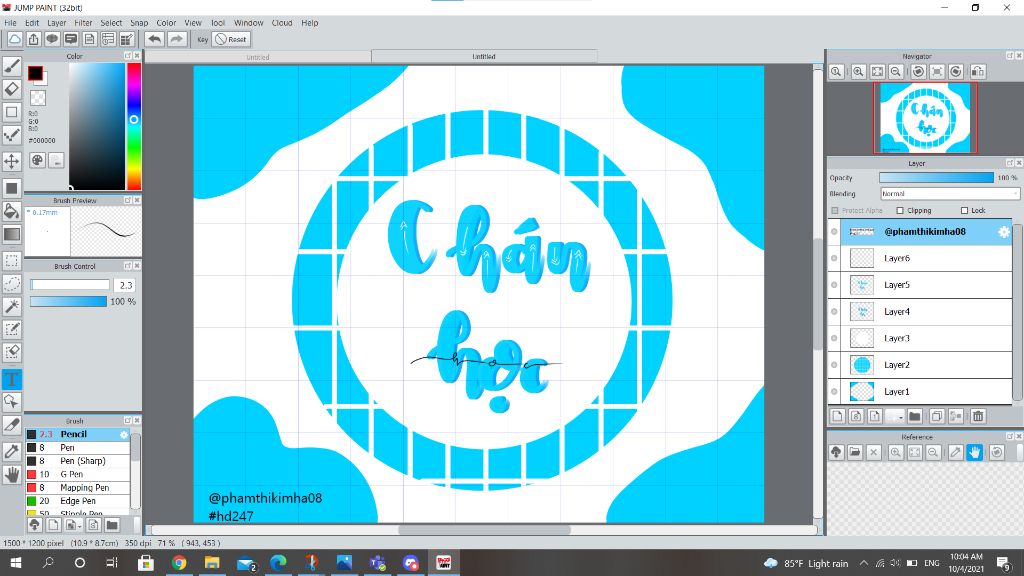
Task: Select the Lasso selection tool
Action: 12,283
